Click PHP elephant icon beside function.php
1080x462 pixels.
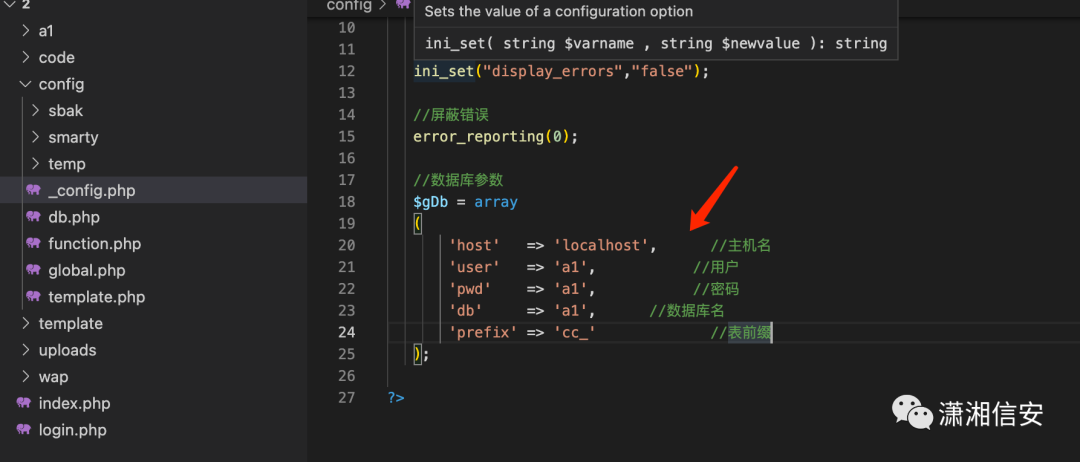33,244
